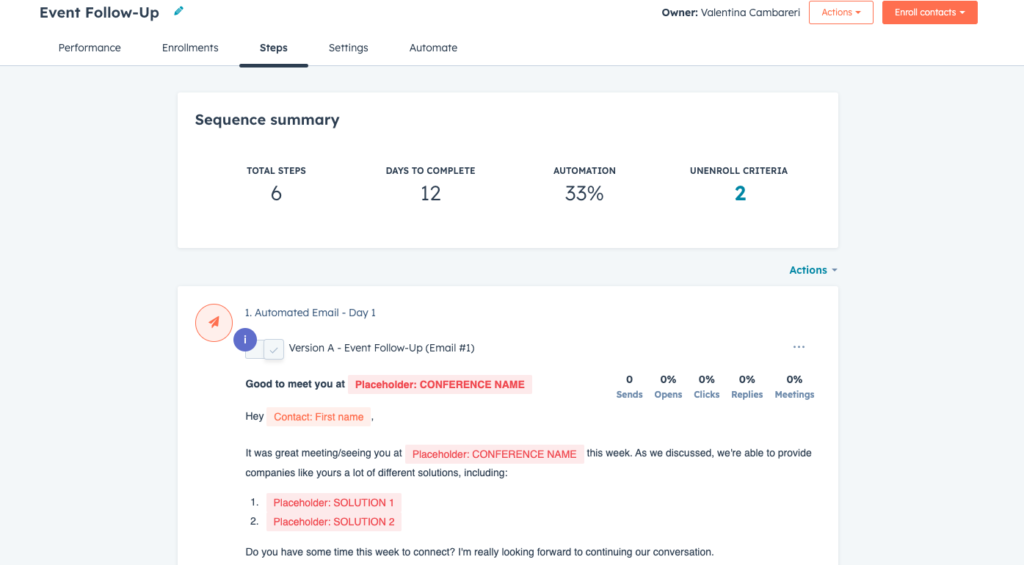
Task: Click the pencil icon beside Event Follow-Up
Action: click(178, 11)
